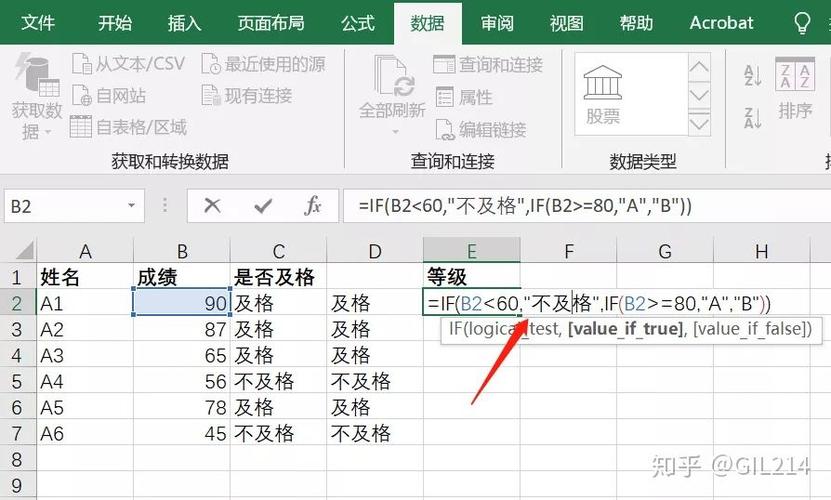Click 从文本/CSV import button
The height and width of the screenshot is (500, 831).
[128, 64]
